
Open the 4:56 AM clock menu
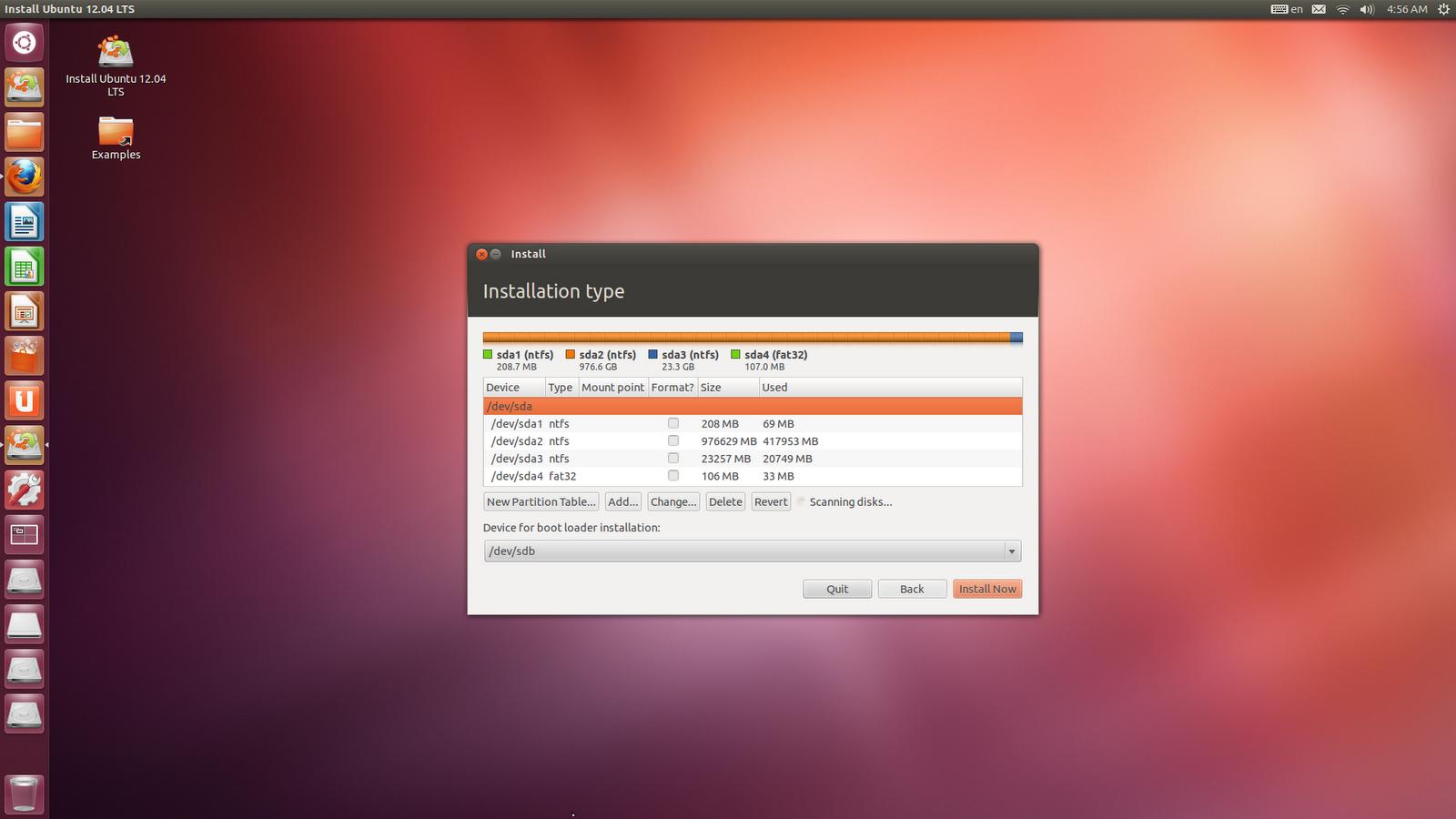point(1407,9)
